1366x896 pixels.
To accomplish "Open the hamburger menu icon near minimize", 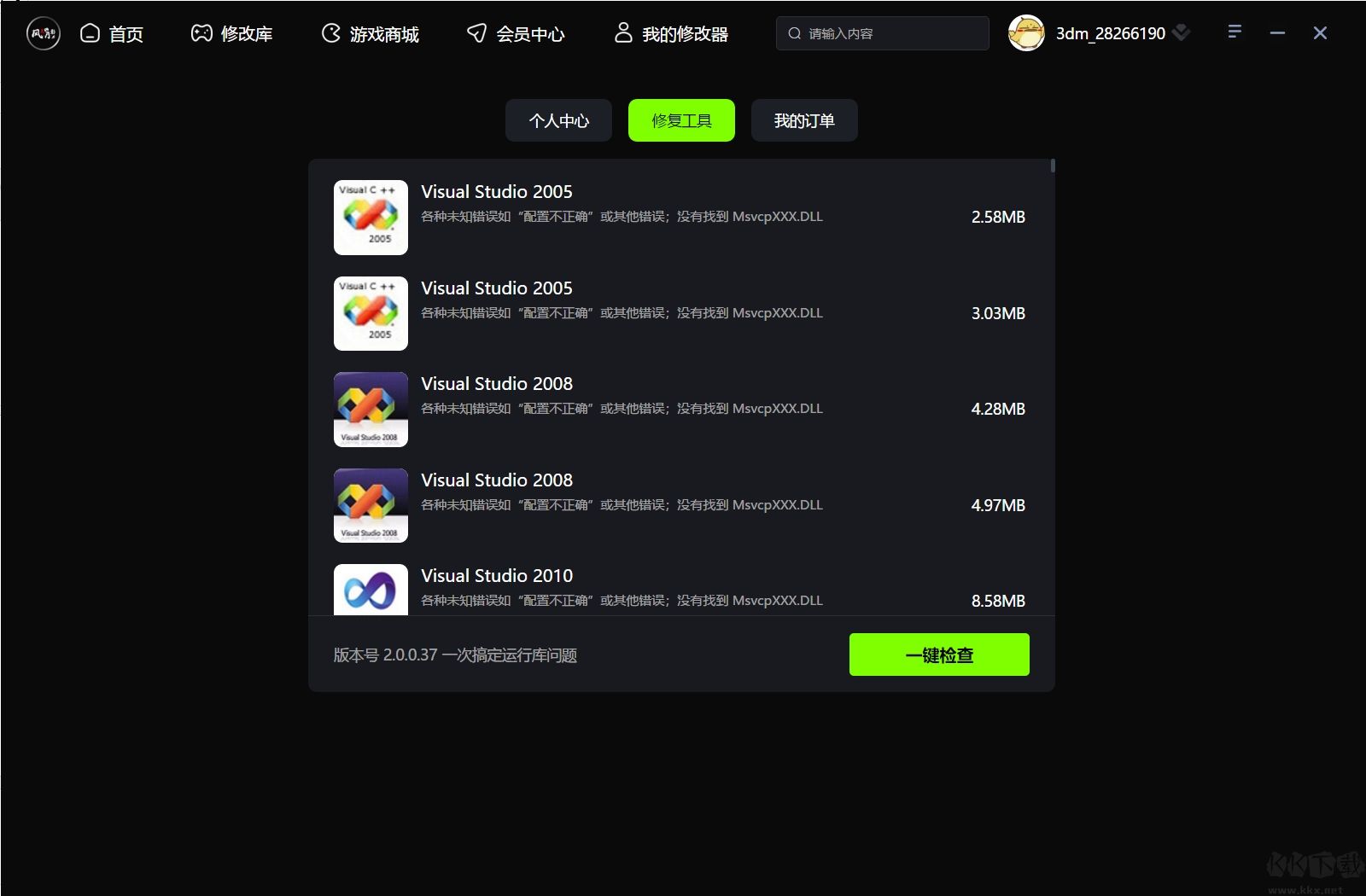I will pos(1235,32).
